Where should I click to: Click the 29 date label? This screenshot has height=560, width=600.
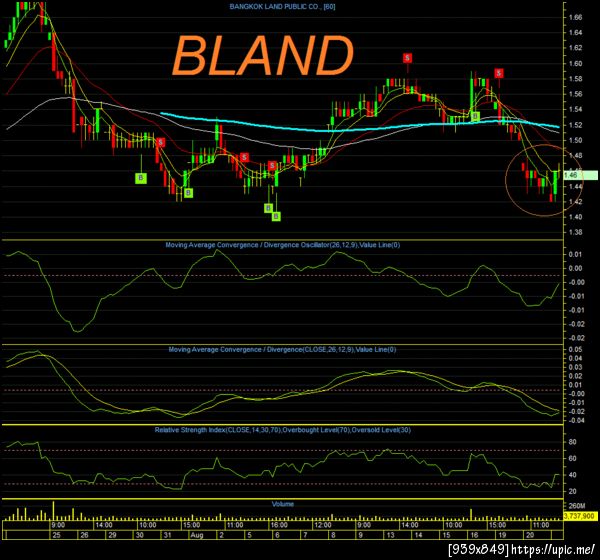coord(112,535)
